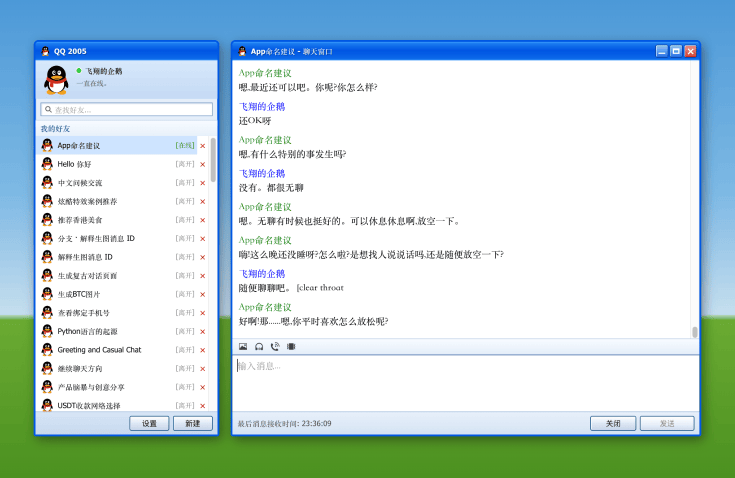Screen dimensions: 735x478
Task: Delete the 推荐香港美食 contact via red X
Action: tap(203, 220)
